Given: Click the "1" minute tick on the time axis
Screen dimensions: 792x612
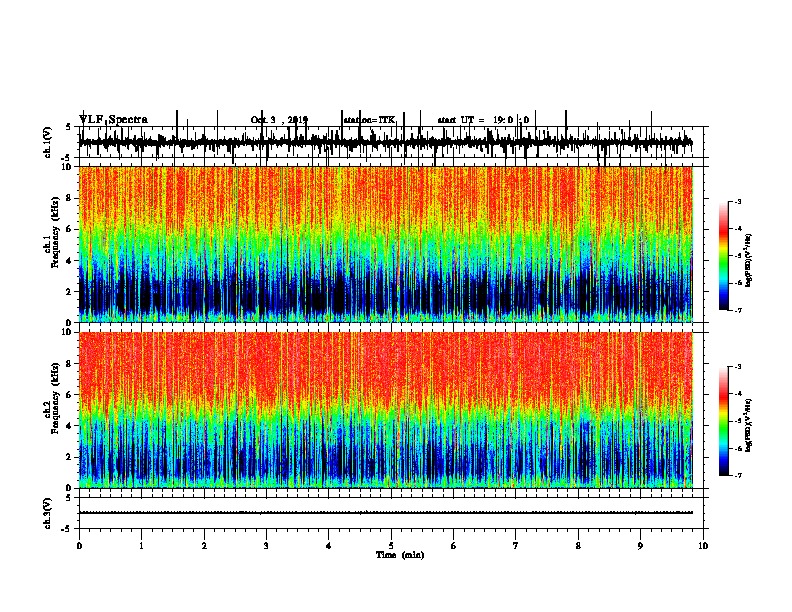Looking at the screenshot, I should pos(141,546).
